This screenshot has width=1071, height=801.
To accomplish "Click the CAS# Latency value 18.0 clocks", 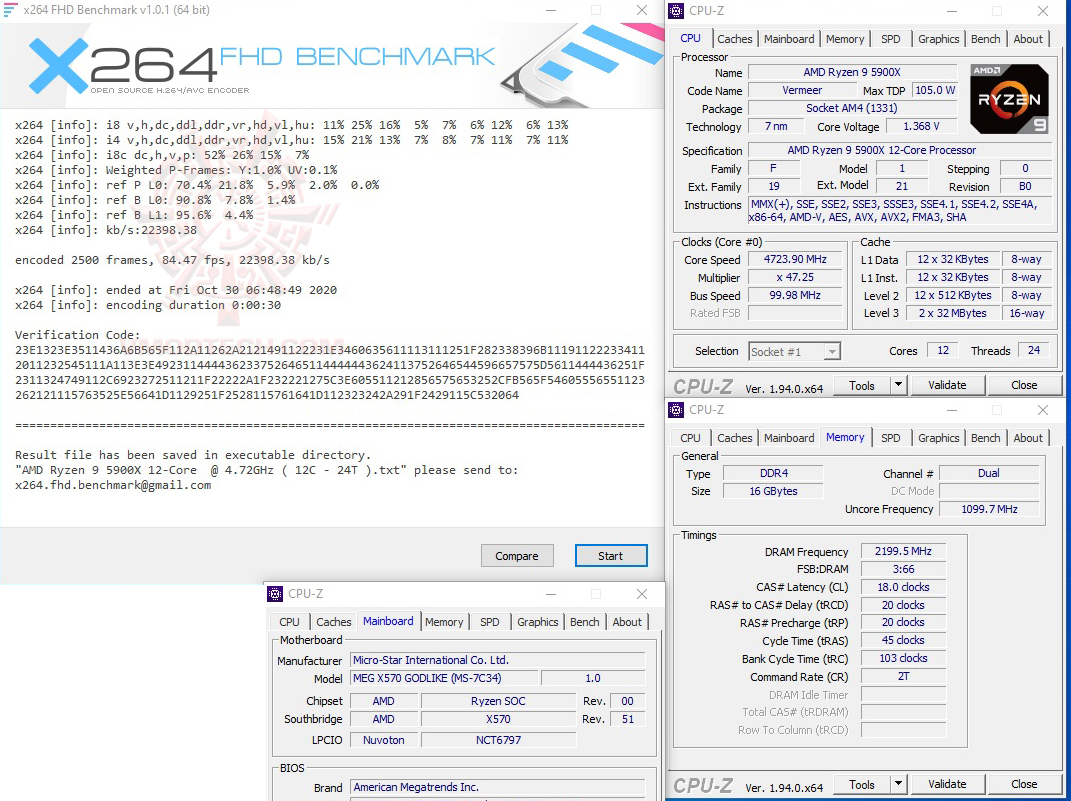I will click(x=903, y=587).
